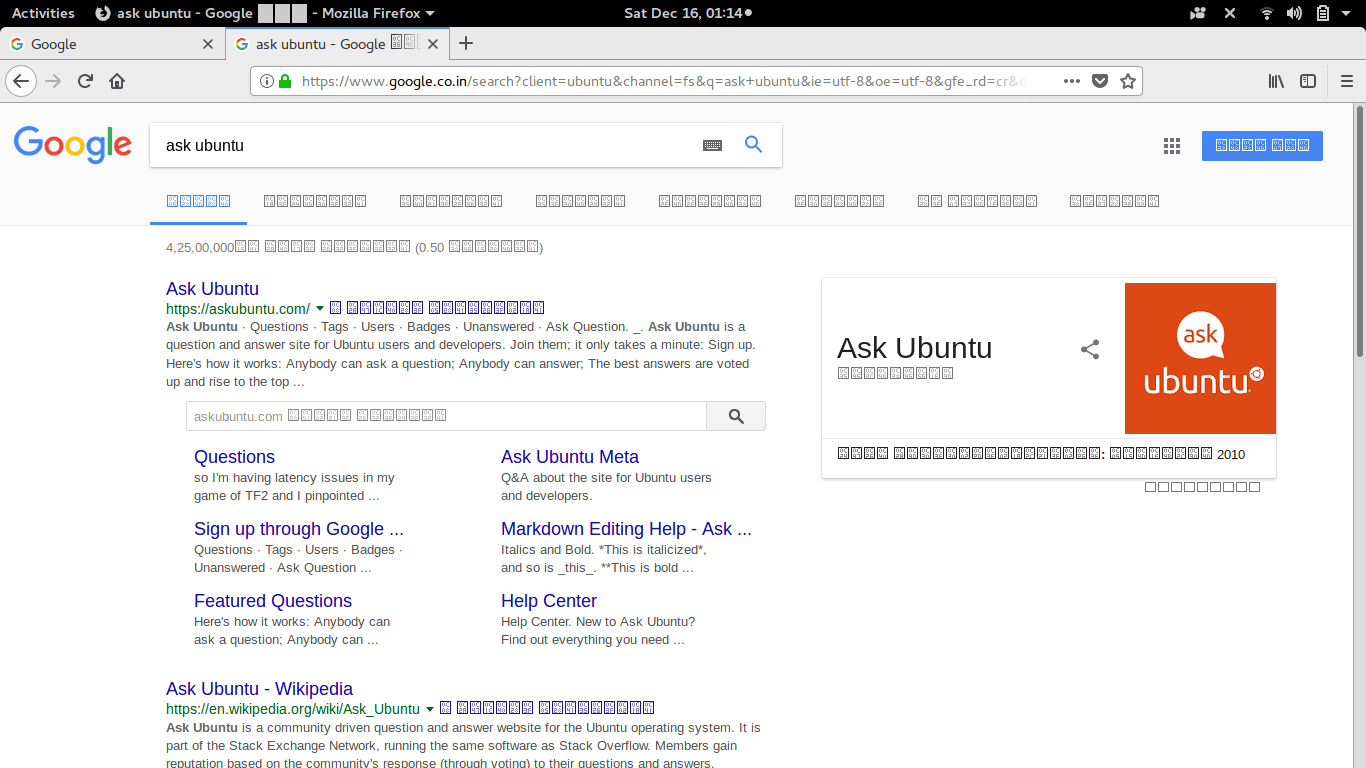1366x768 pixels.
Task: Open the system camera tray icon
Action: point(1199,13)
